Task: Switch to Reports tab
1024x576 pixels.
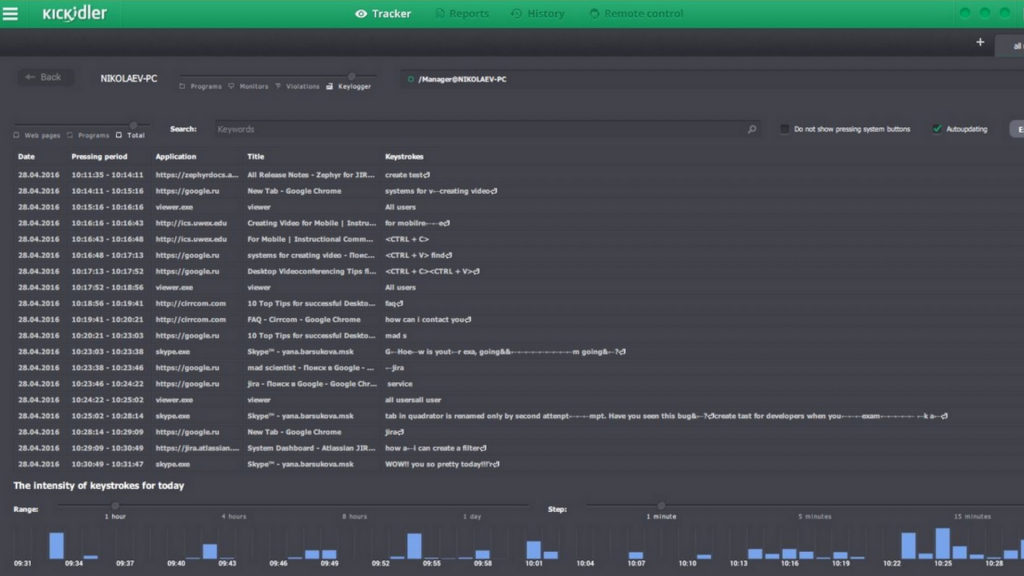Action: tap(462, 14)
